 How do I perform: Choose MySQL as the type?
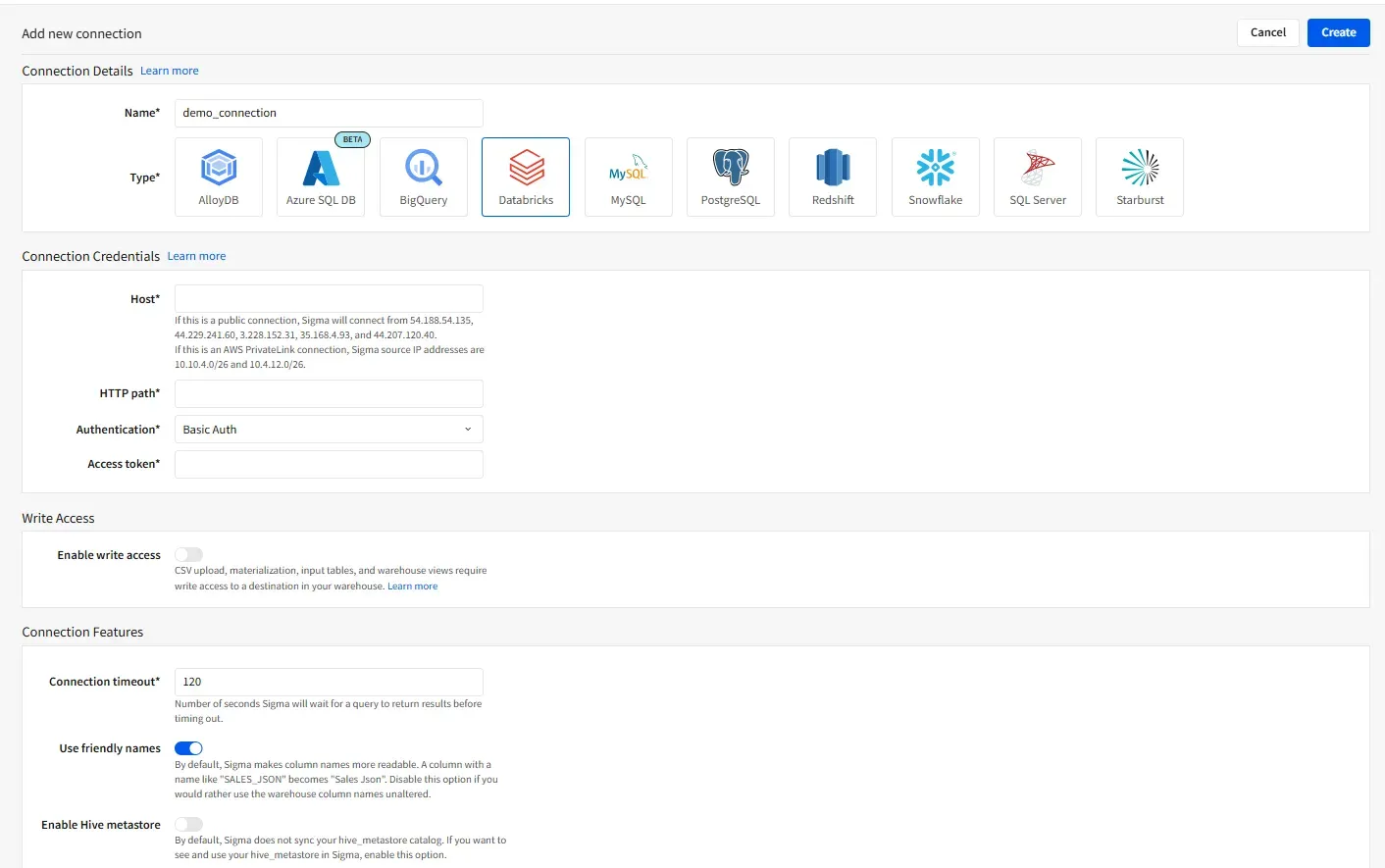pyautogui.click(x=628, y=177)
